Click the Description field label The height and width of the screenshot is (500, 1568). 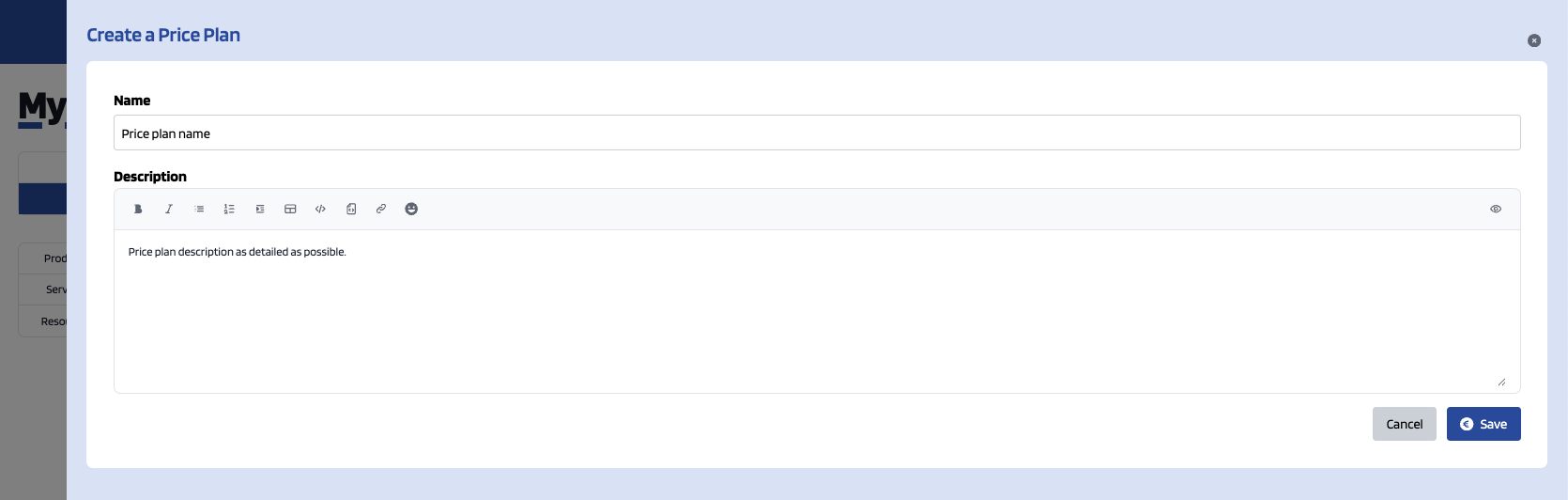(x=150, y=177)
